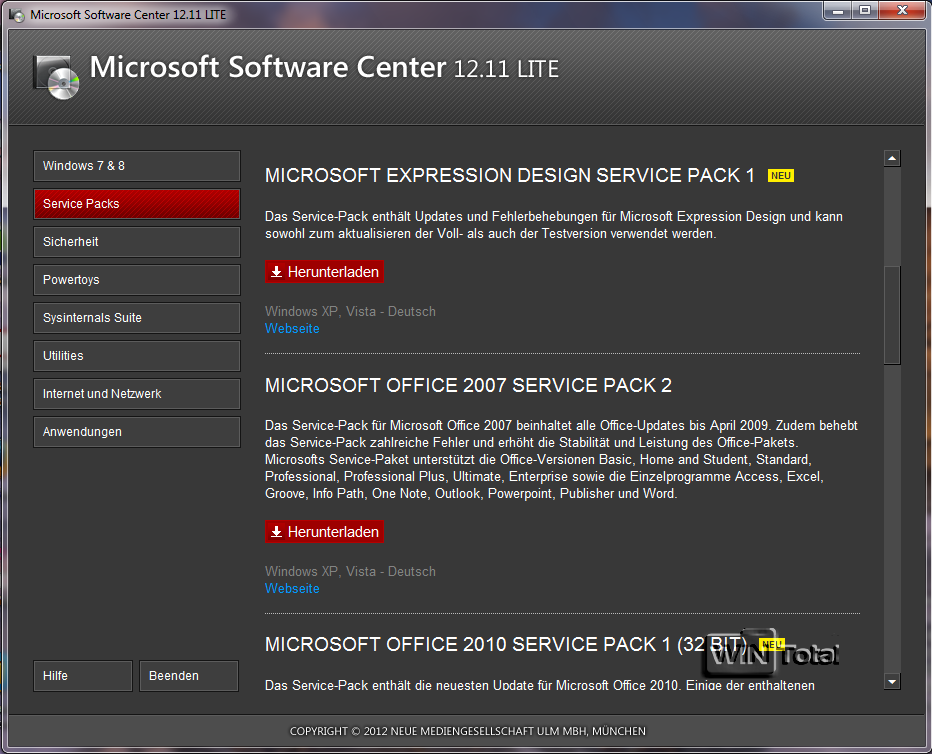
Task: Show the Sysinternals Suite category
Action: (x=137, y=318)
